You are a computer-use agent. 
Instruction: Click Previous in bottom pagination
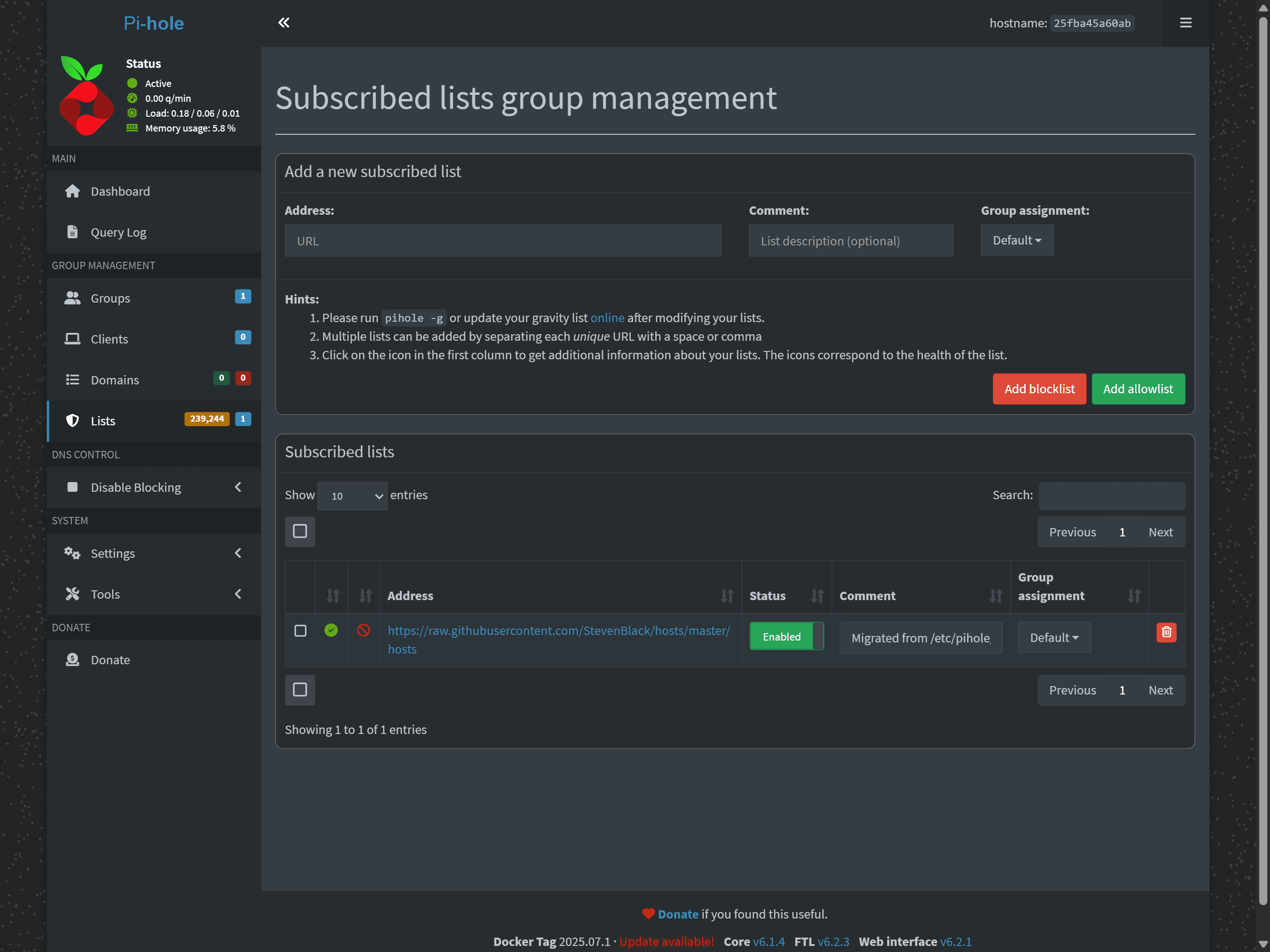(x=1072, y=690)
